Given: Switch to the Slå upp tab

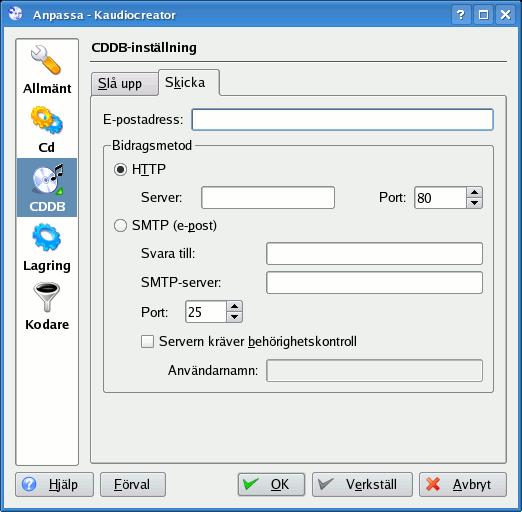Looking at the screenshot, I should point(124,84).
